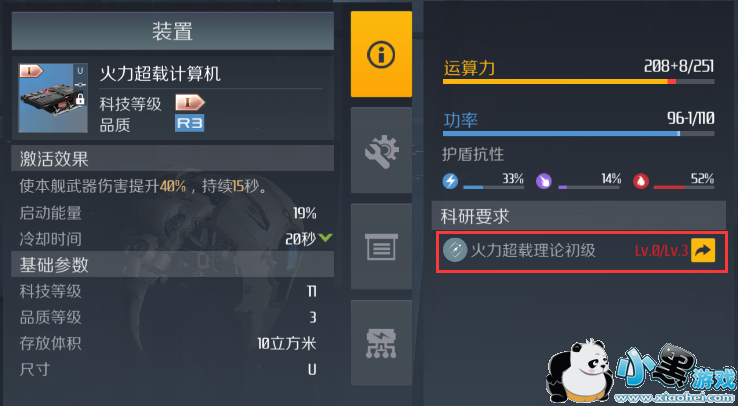Image resolution: width=738 pixels, height=406 pixels.
Task: Click the electric shield resistance icon
Action: point(450,181)
